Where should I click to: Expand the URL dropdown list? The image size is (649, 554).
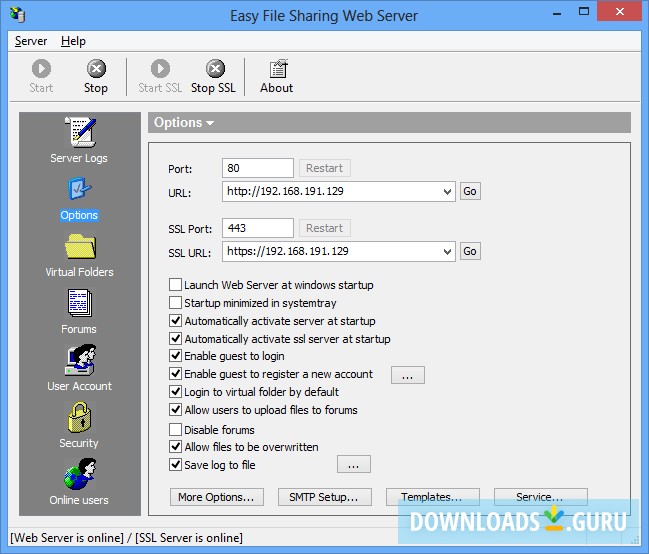(446, 191)
